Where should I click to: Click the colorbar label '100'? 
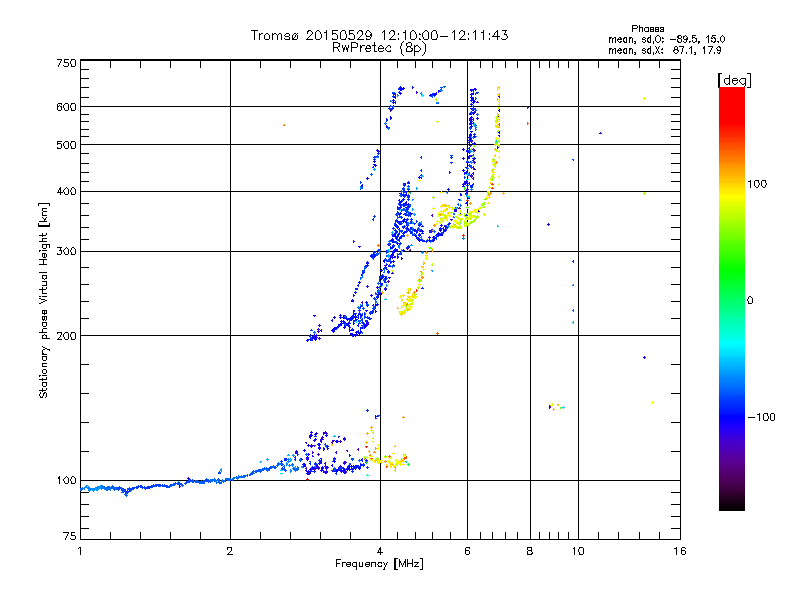click(x=757, y=184)
